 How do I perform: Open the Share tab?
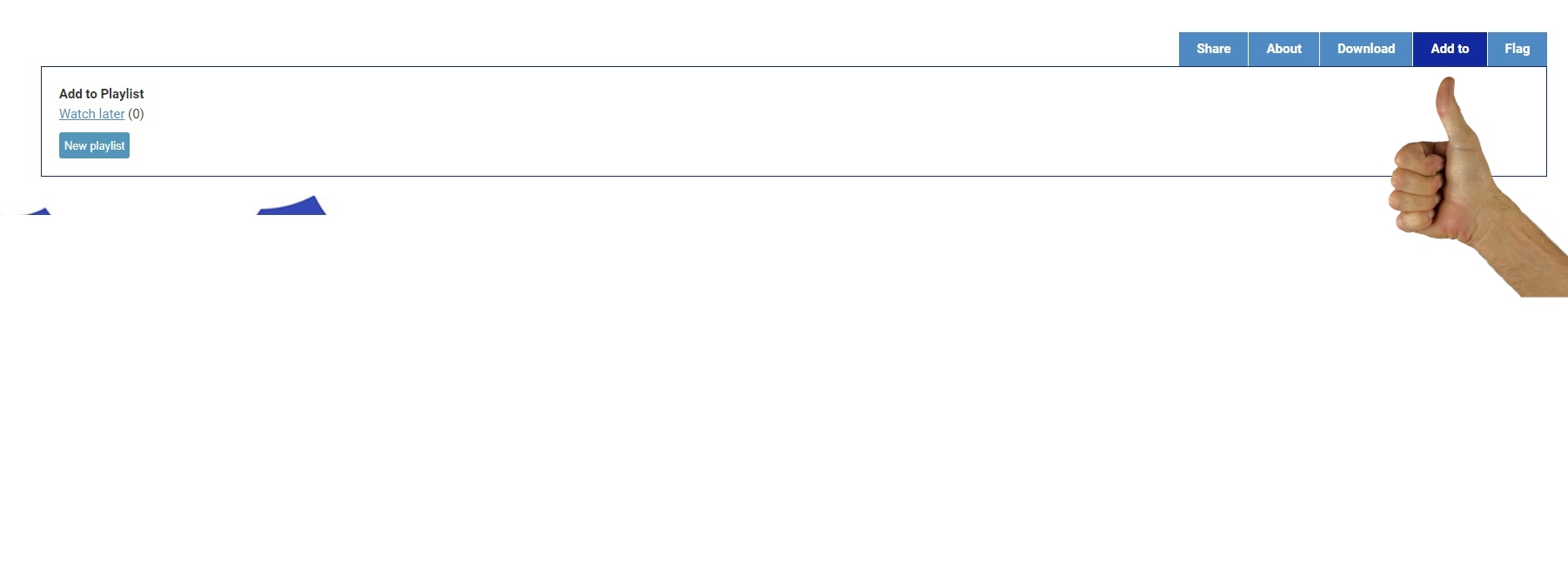(x=1213, y=49)
